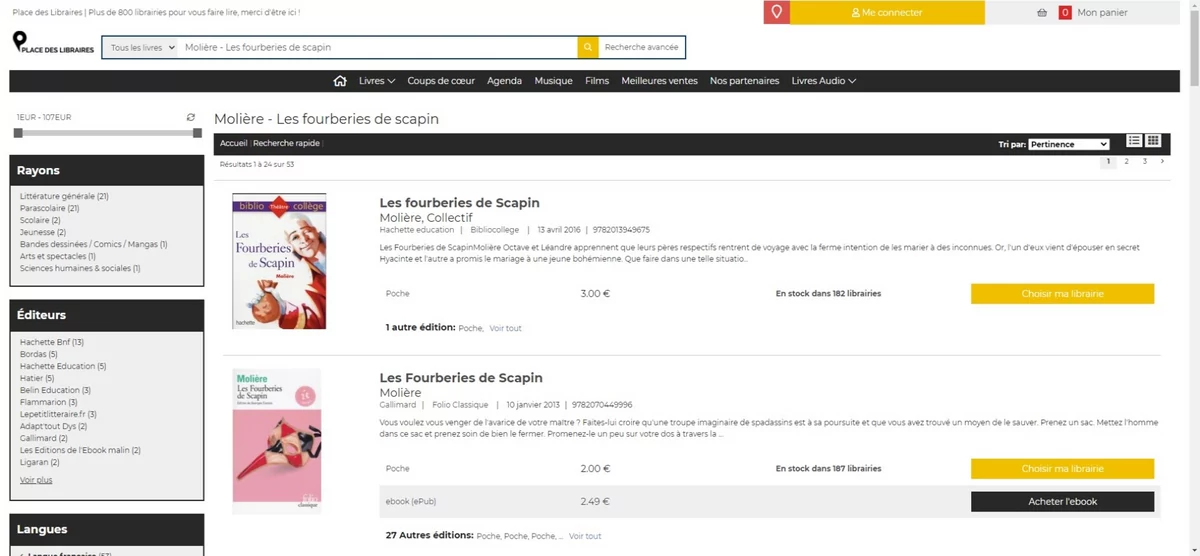This screenshot has height=556, width=1200.
Task: Open Coups de cœur menu item
Action: pyautogui.click(x=441, y=81)
